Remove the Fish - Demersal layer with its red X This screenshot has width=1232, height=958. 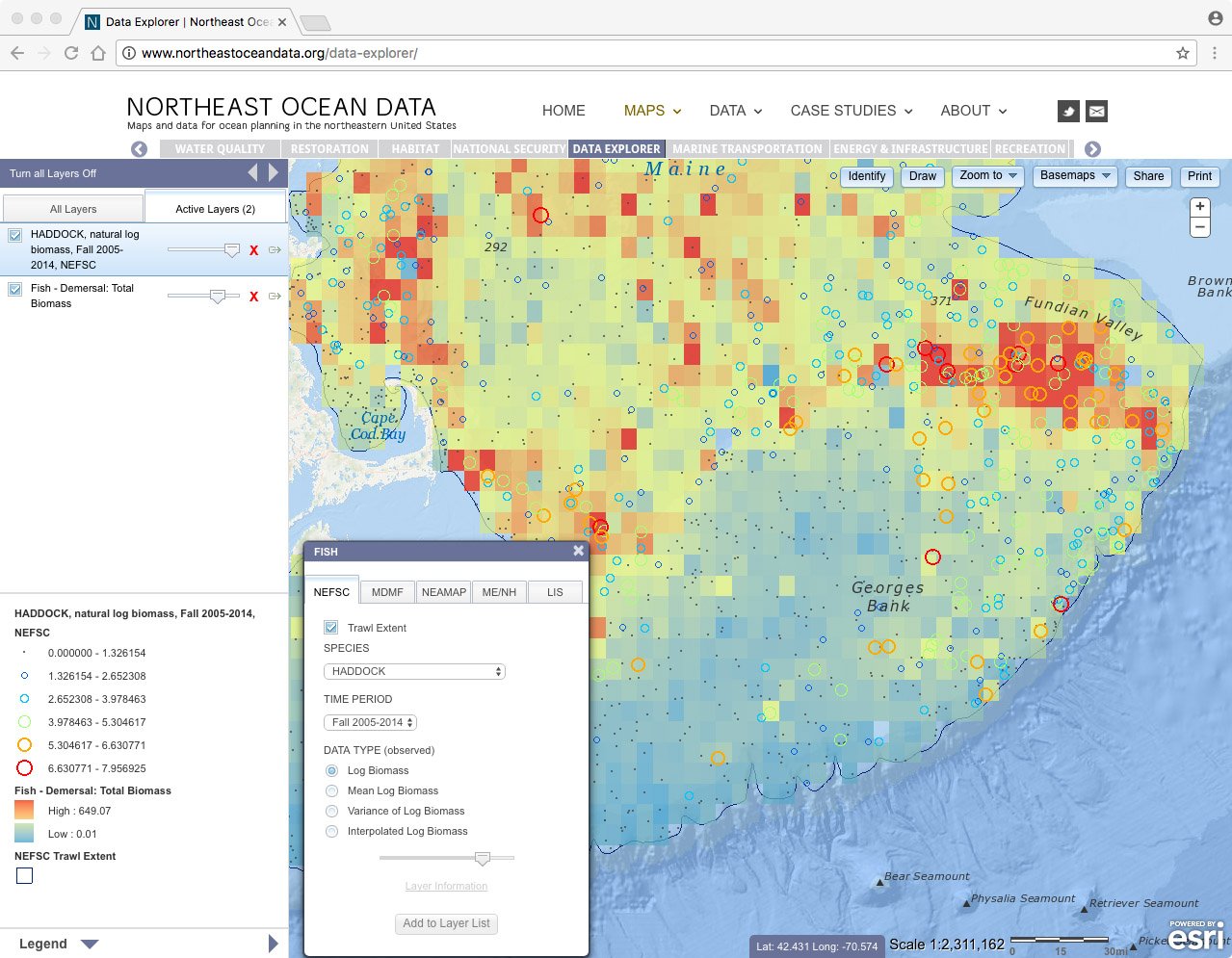[254, 297]
